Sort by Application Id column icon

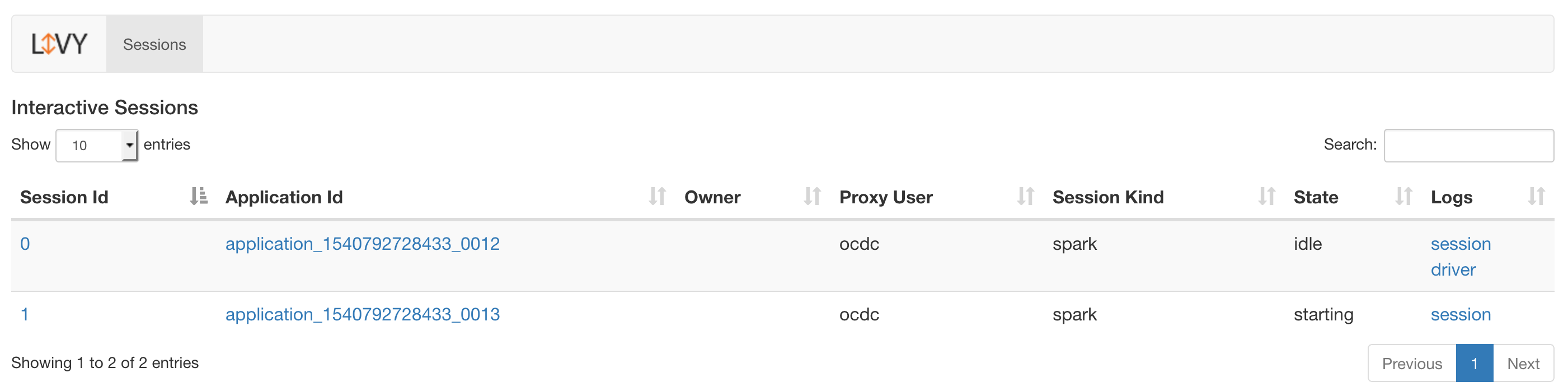tap(657, 197)
